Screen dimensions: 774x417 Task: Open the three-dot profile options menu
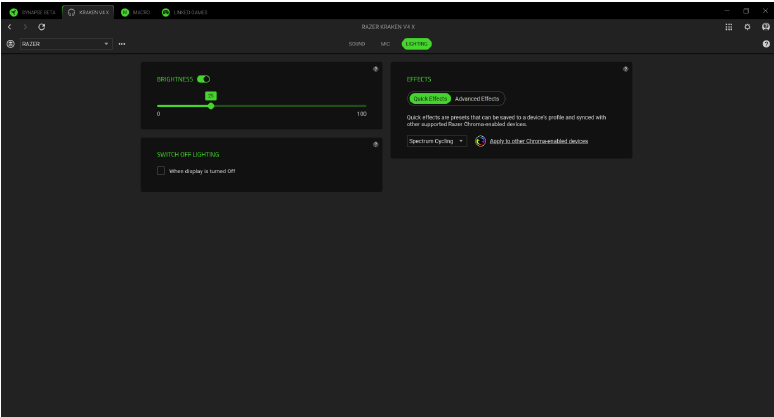122,44
